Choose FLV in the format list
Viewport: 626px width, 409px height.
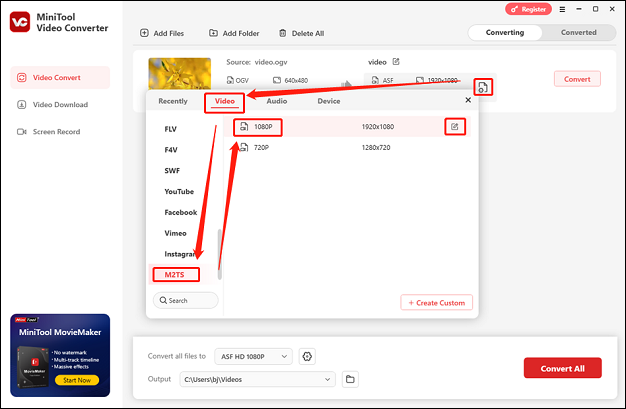pyautogui.click(x=170, y=129)
